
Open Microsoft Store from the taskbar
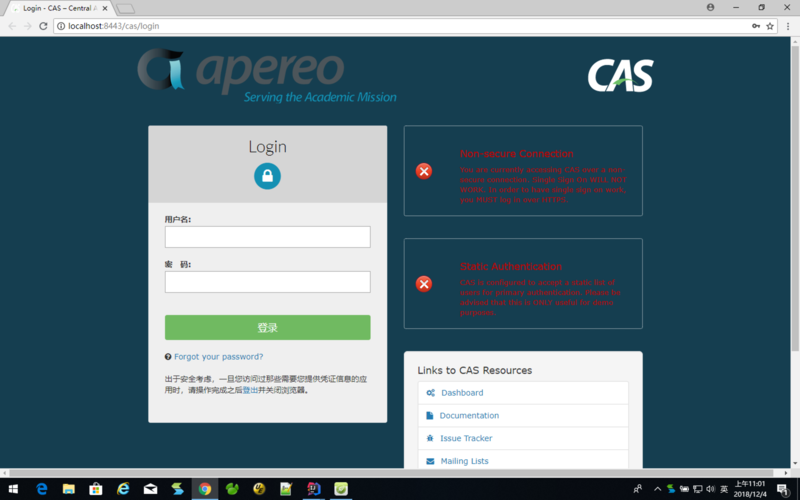pyautogui.click(x=95, y=489)
